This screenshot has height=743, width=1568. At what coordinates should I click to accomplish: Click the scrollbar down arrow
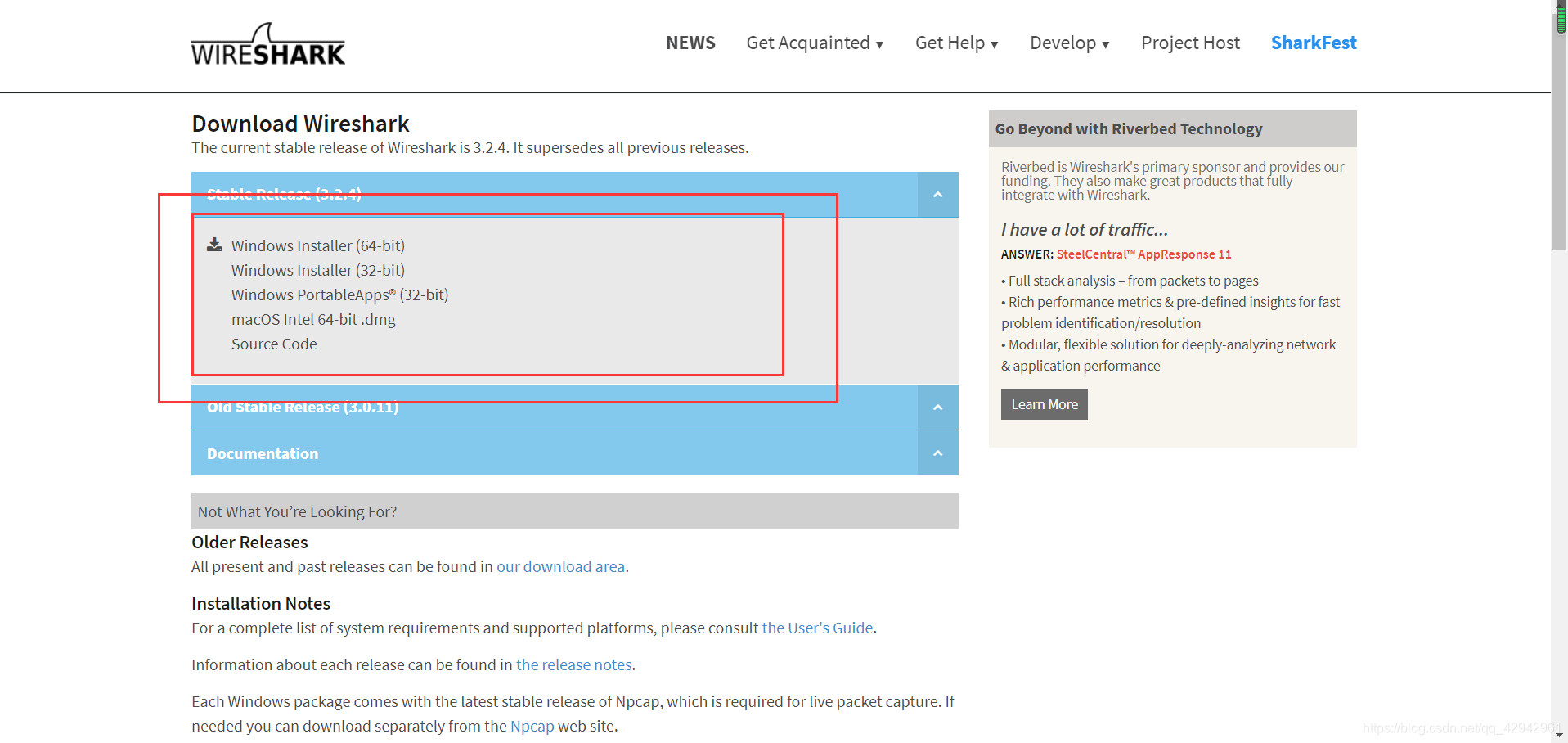coord(1560,736)
